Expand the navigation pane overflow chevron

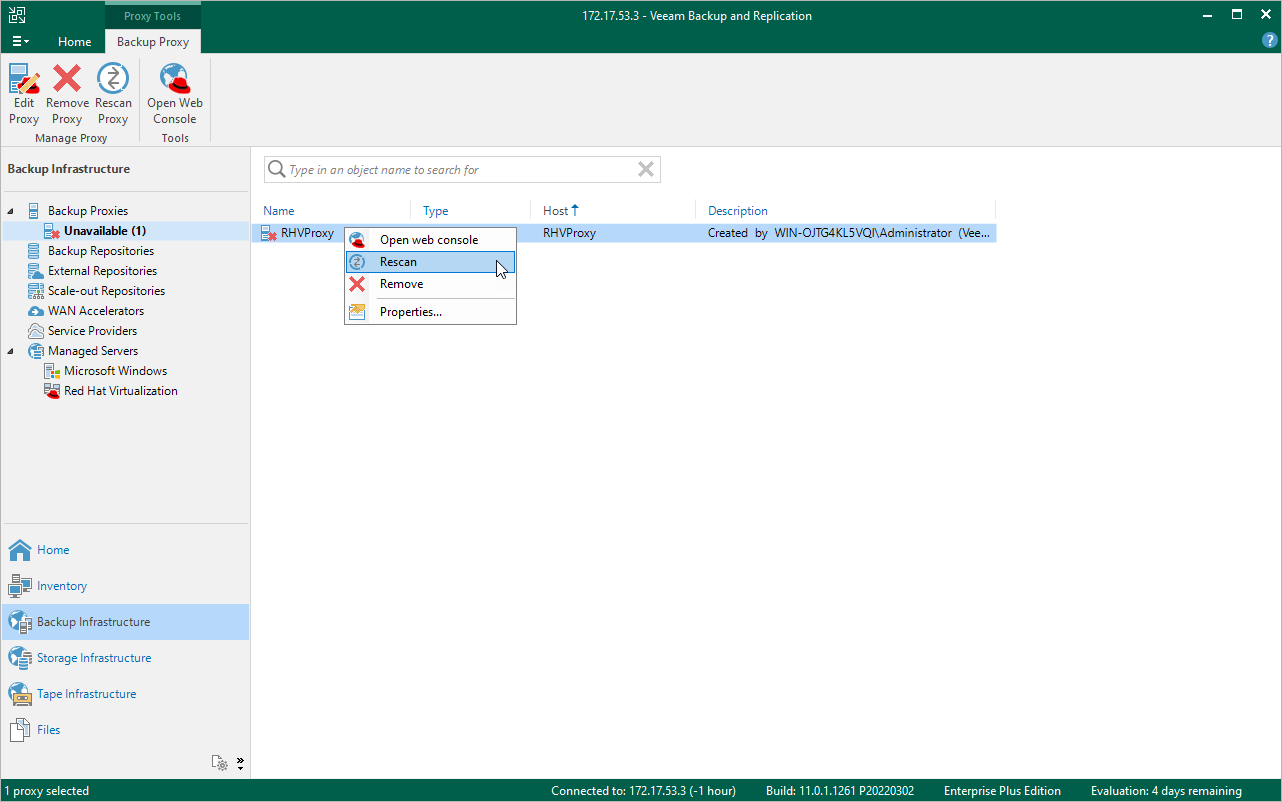point(240,763)
